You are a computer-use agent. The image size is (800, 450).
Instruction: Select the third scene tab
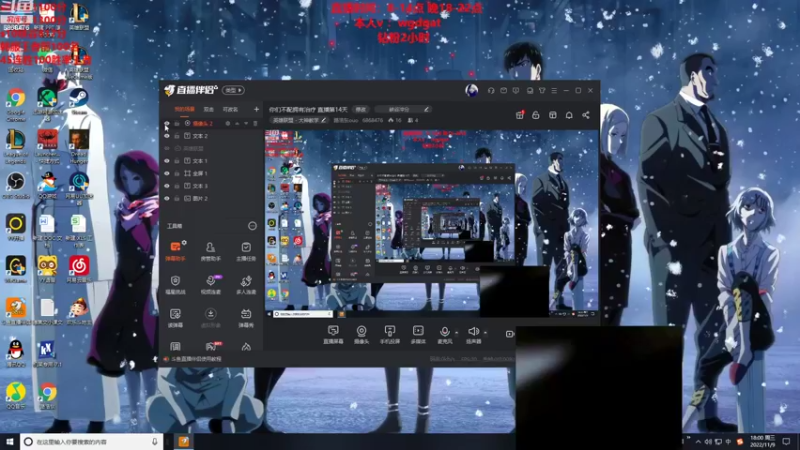click(230, 109)
